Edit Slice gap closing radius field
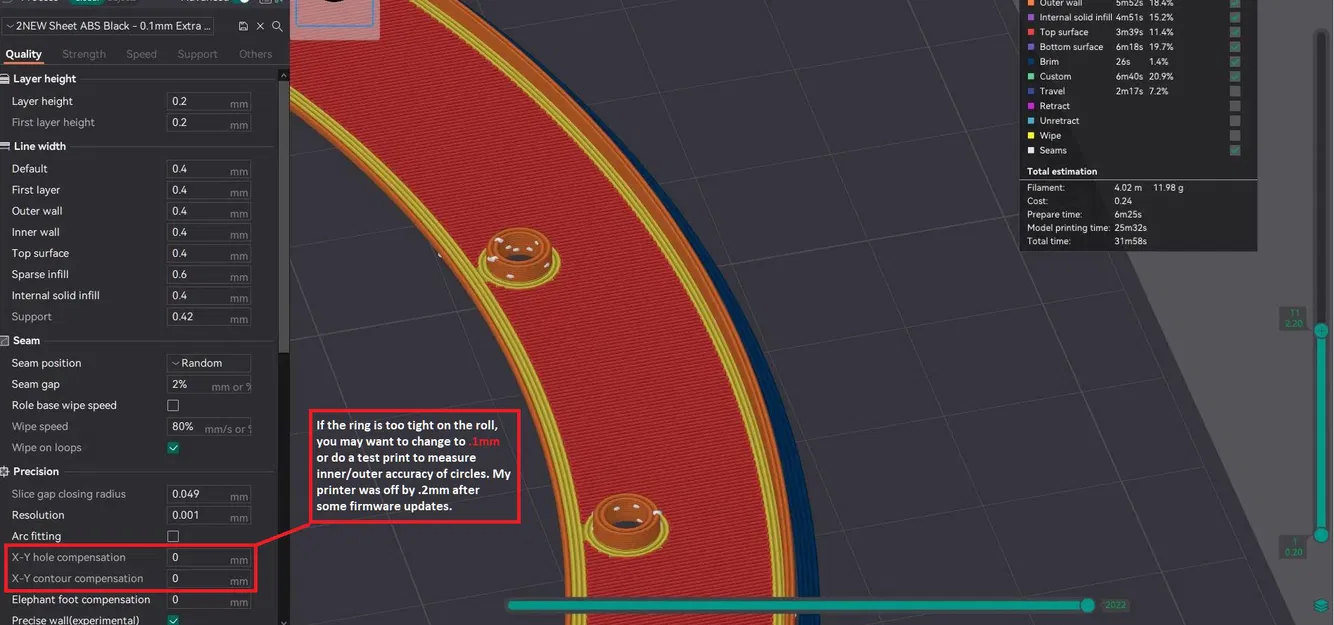Image resolution: width=1334 pixels, height=625 pixels. 208,494
